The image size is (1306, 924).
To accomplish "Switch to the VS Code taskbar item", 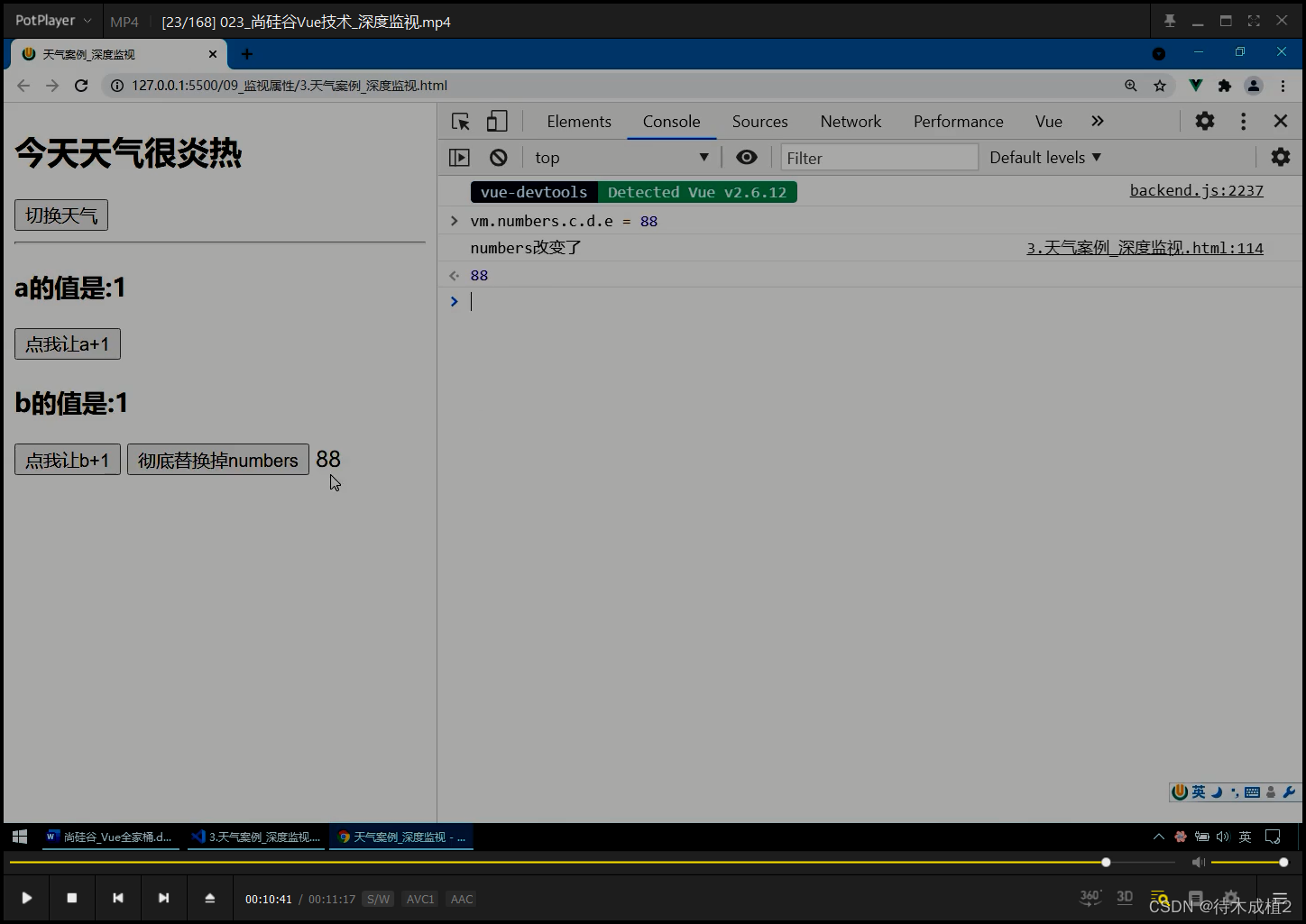I will click(256, 837).
